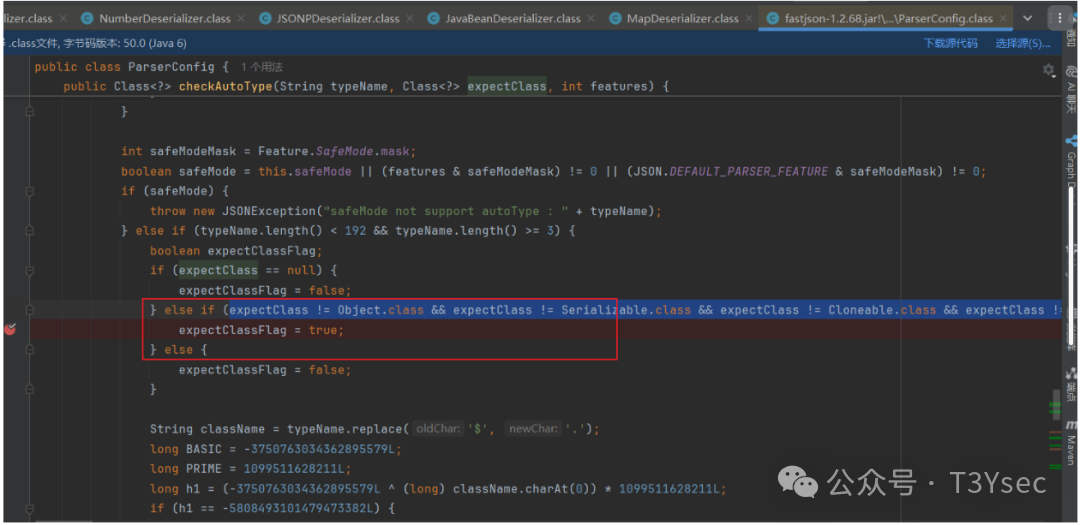Image resolution: width=1080 pixels, height=525 pixels.
Task: Open the three-dot tab options menu
Action: [x=1059, y=18]
